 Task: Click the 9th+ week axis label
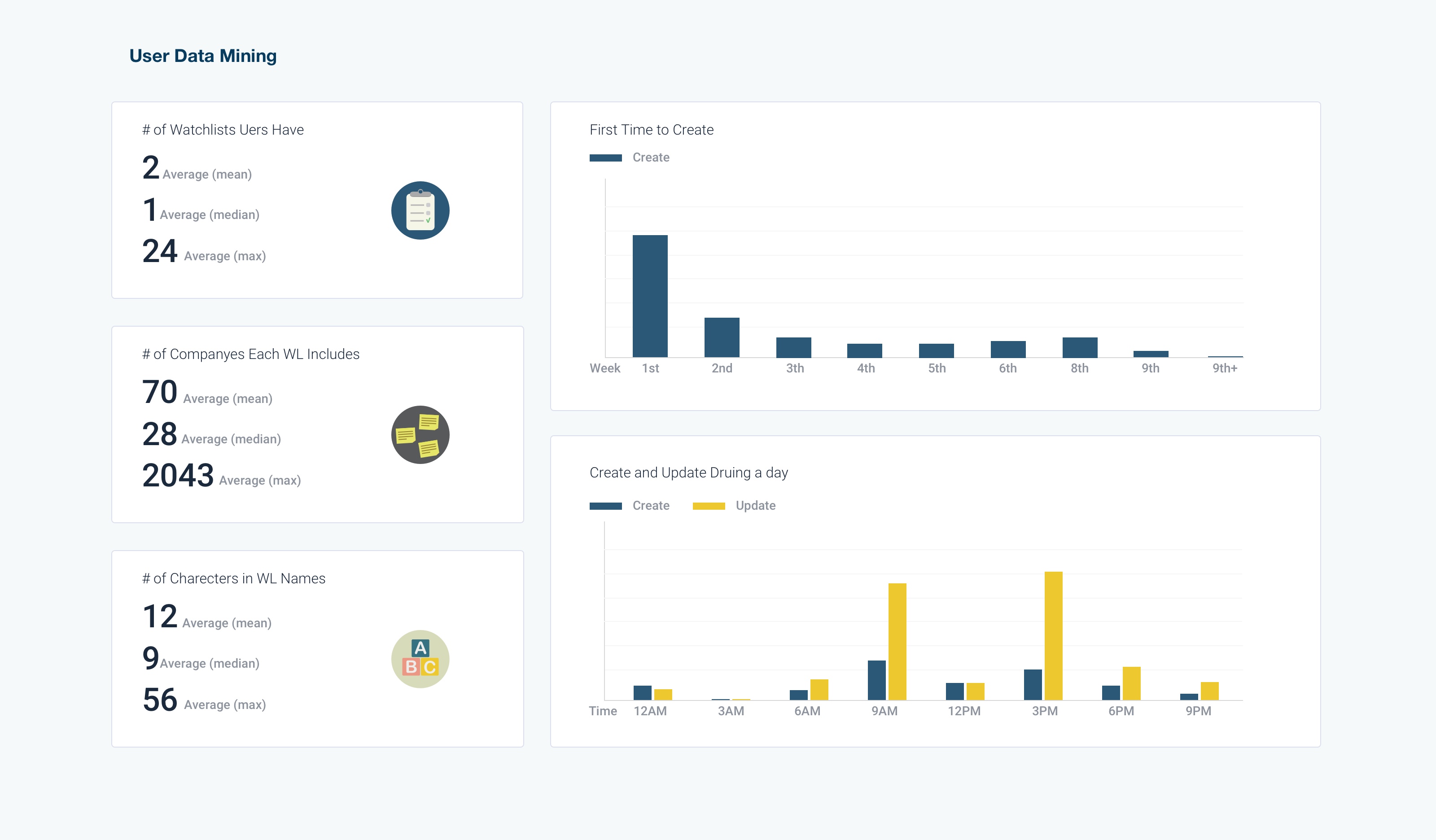click(1225, 368)
